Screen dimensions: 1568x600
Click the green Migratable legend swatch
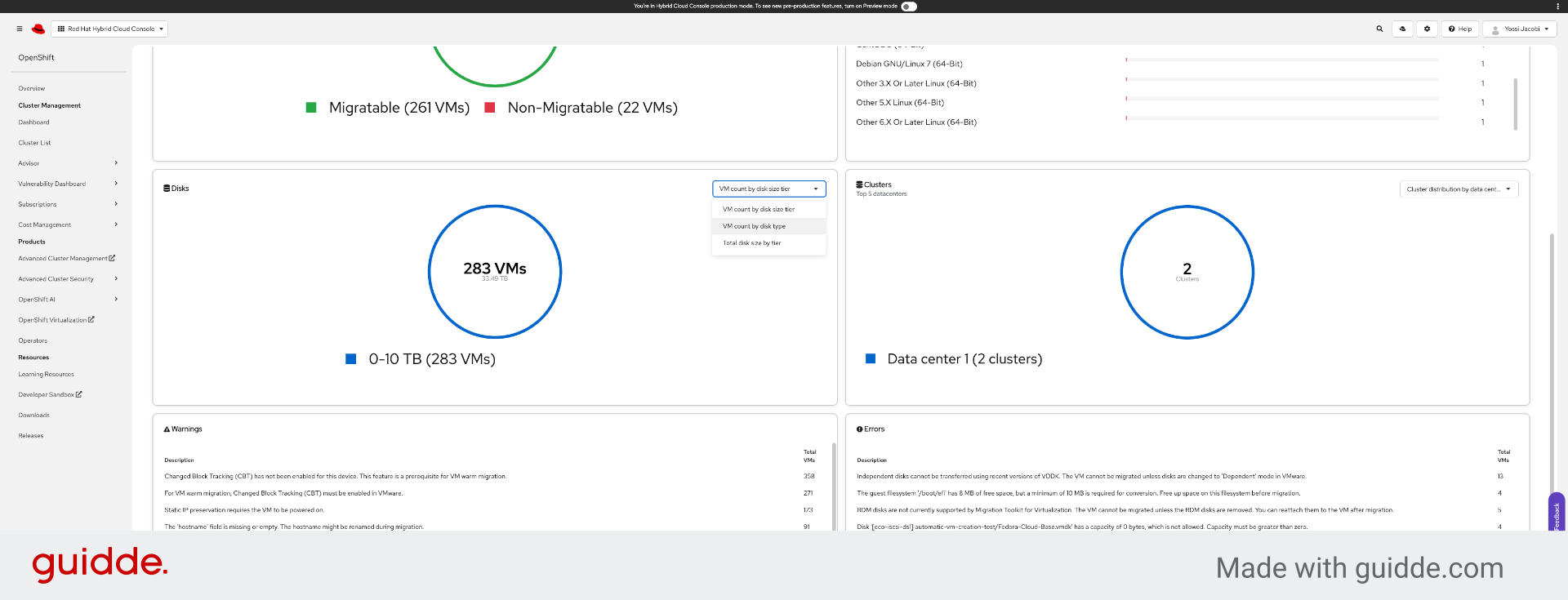click(311, 108)
